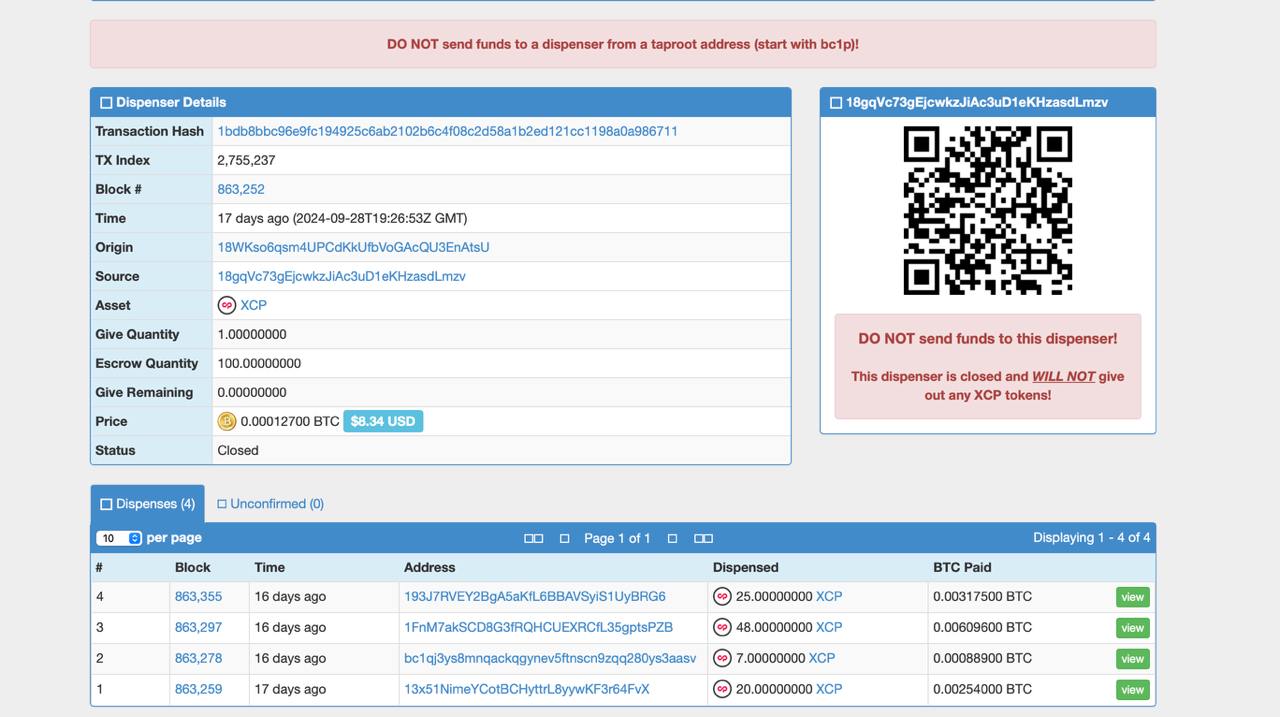
Task: Click the BTC Paid amount 0.00317500 BTC
Action: [x=982, y=596]
